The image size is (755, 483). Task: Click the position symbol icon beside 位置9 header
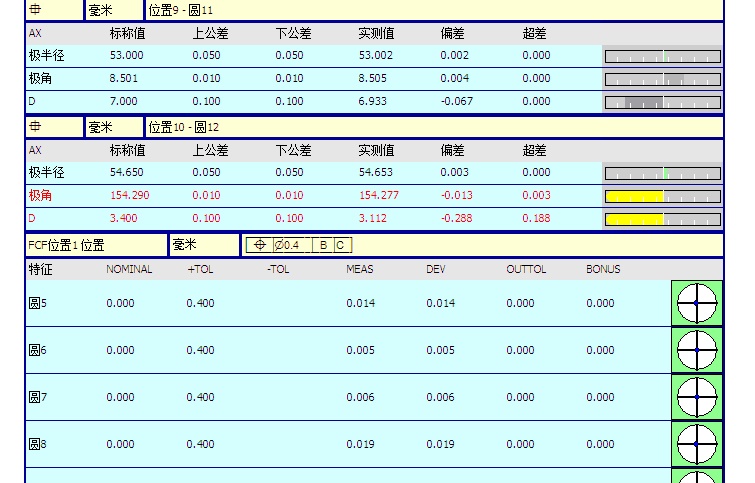(35, 10)
